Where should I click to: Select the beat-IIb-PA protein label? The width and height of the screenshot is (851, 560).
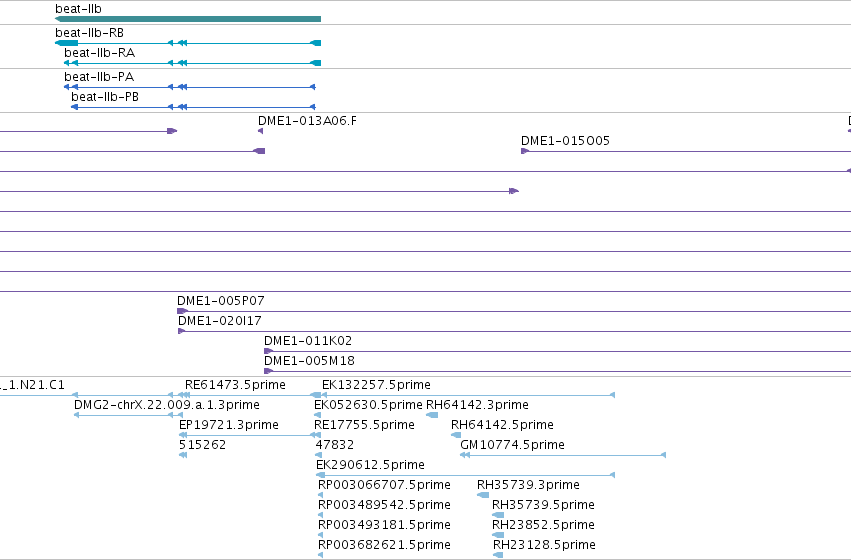pos(99,77)
